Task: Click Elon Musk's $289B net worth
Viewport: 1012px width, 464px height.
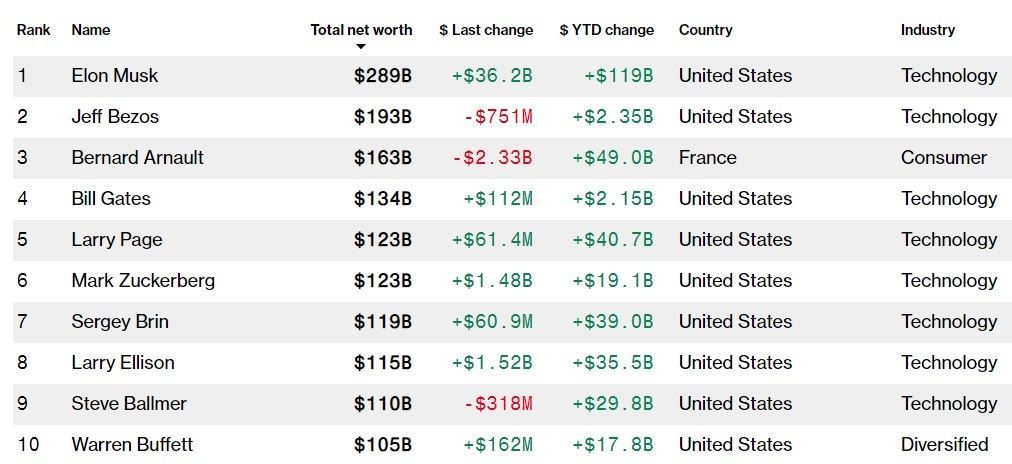Action: [382, 76]
